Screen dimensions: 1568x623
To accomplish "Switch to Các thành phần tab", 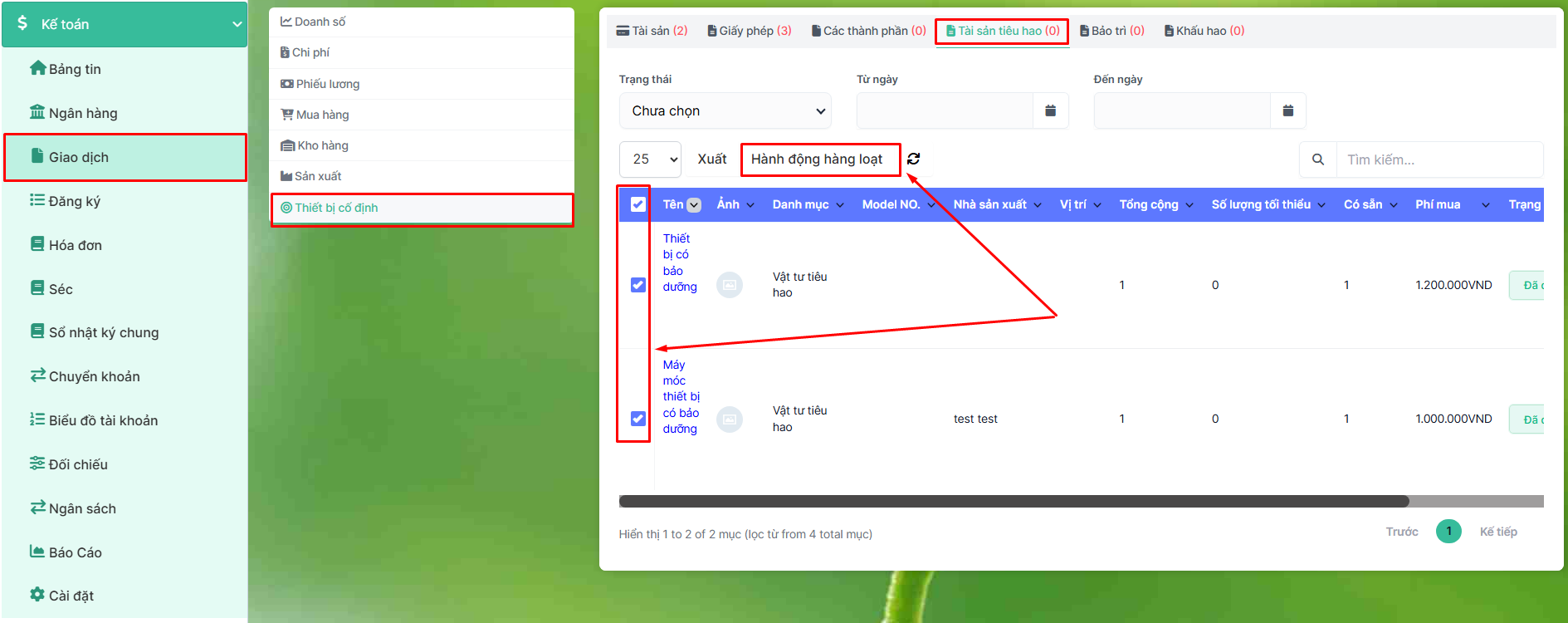I will (869, 31).
